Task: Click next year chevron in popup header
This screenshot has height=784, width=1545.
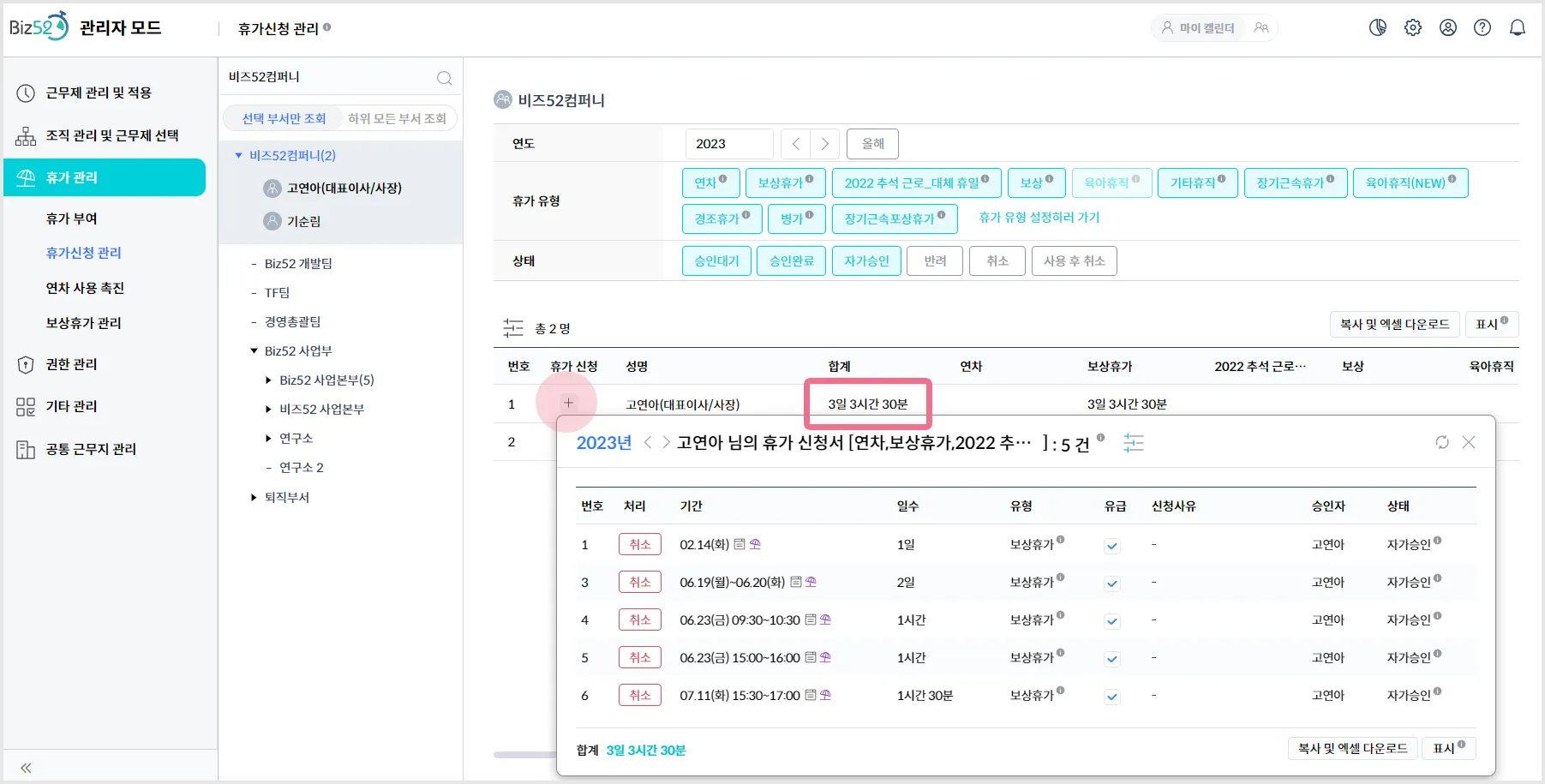Action: click(666, 442)
